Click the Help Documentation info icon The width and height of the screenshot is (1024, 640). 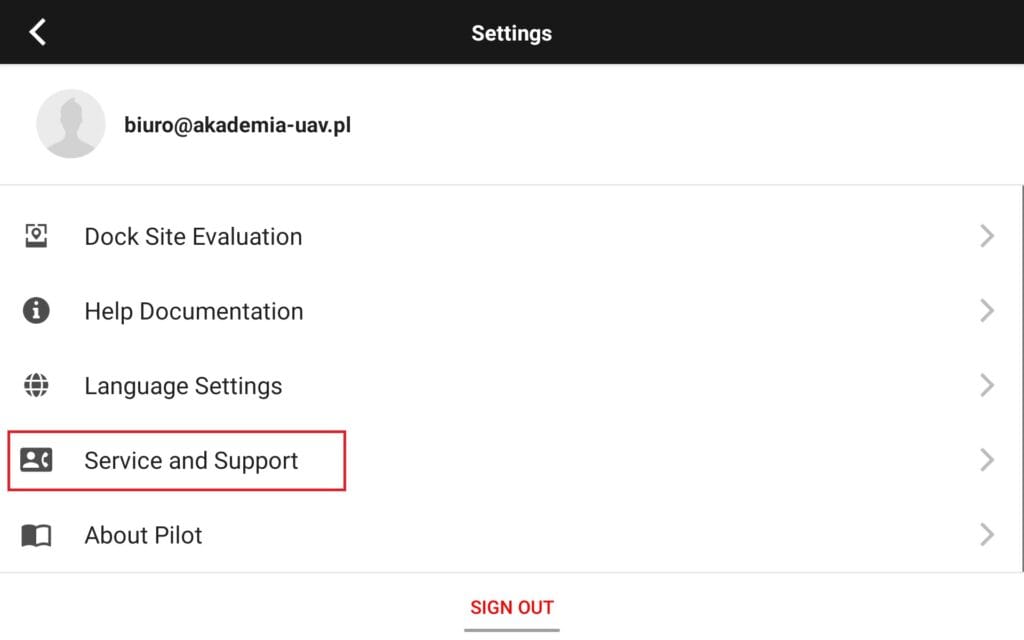tap(36, 311)
